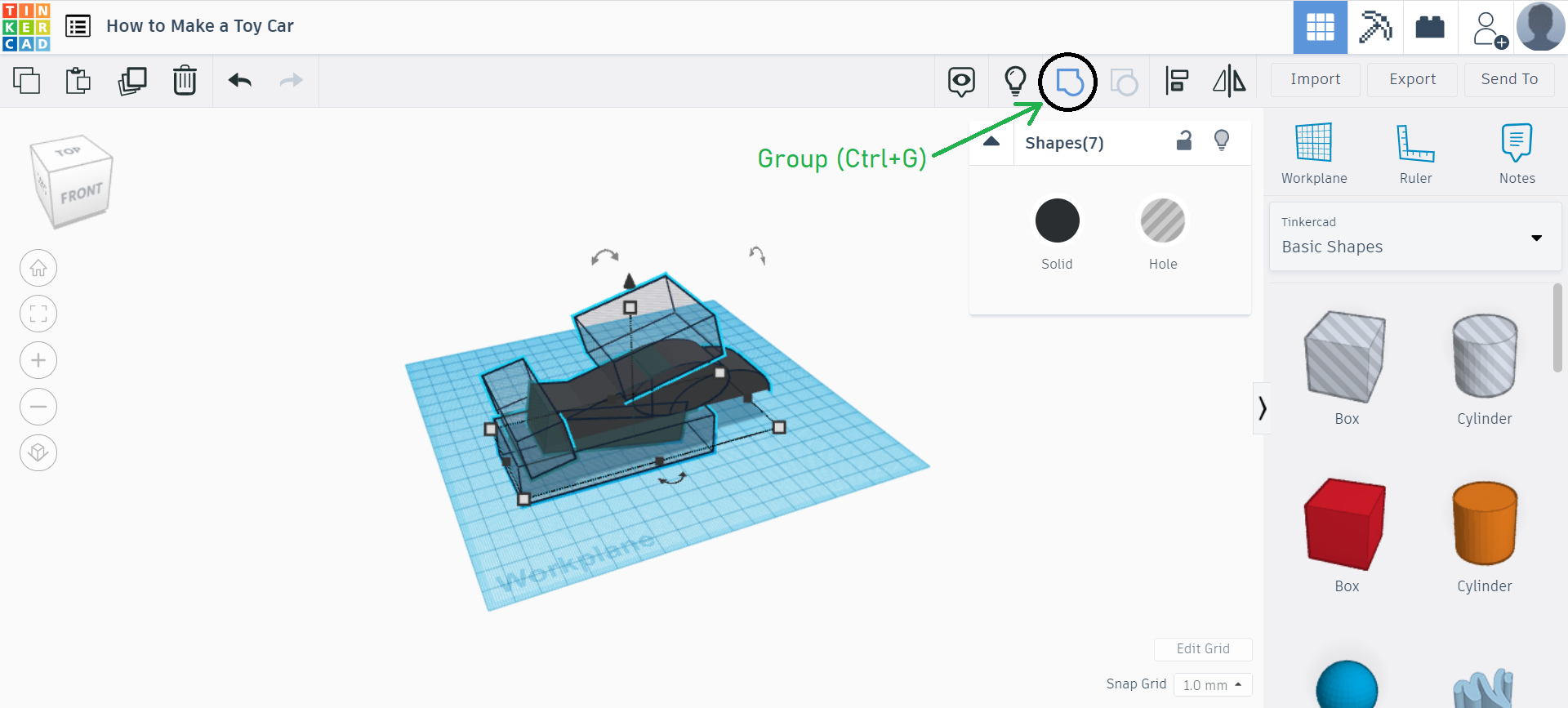This screenshot has width=1568, height=708.
Task: Click the Export button
Action: click(1412, 79)
